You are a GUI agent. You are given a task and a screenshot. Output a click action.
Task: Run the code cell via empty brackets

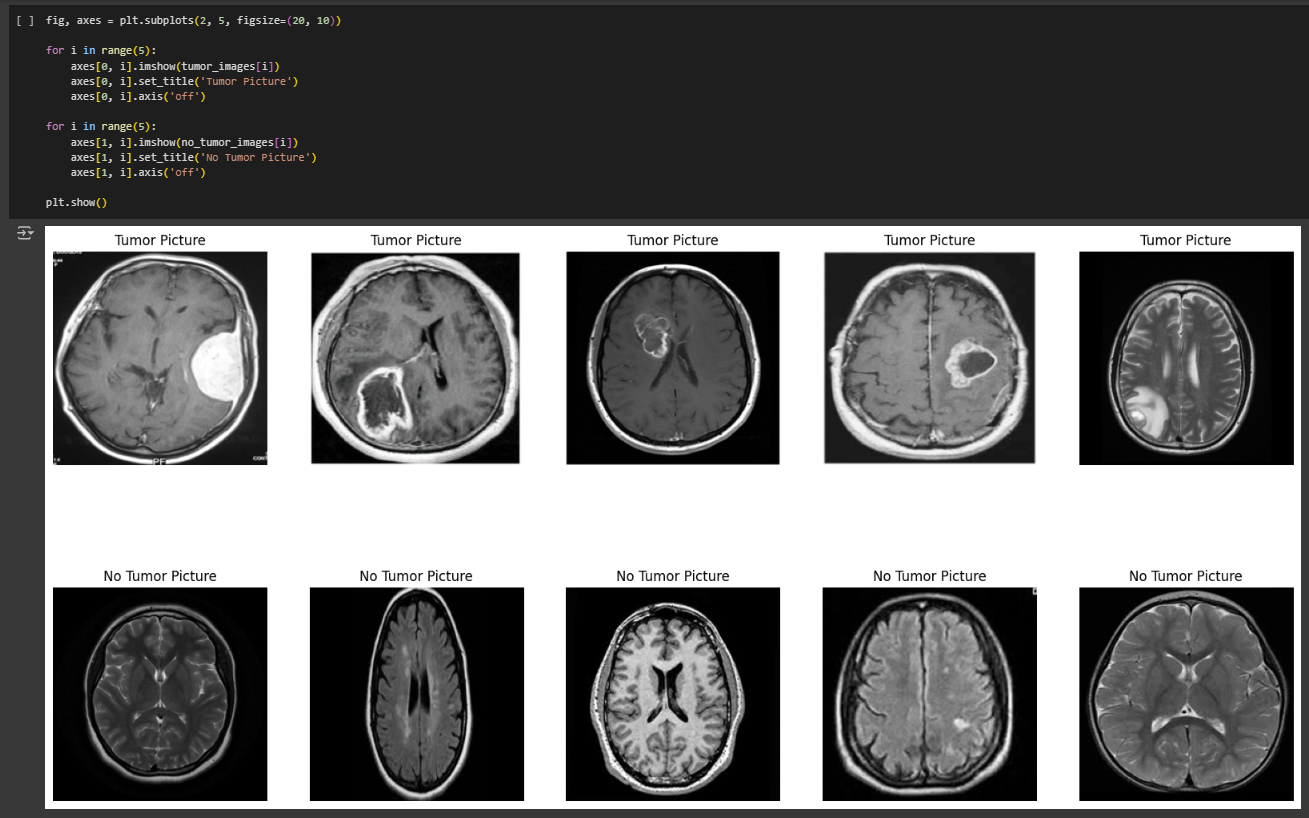[27, 21]
